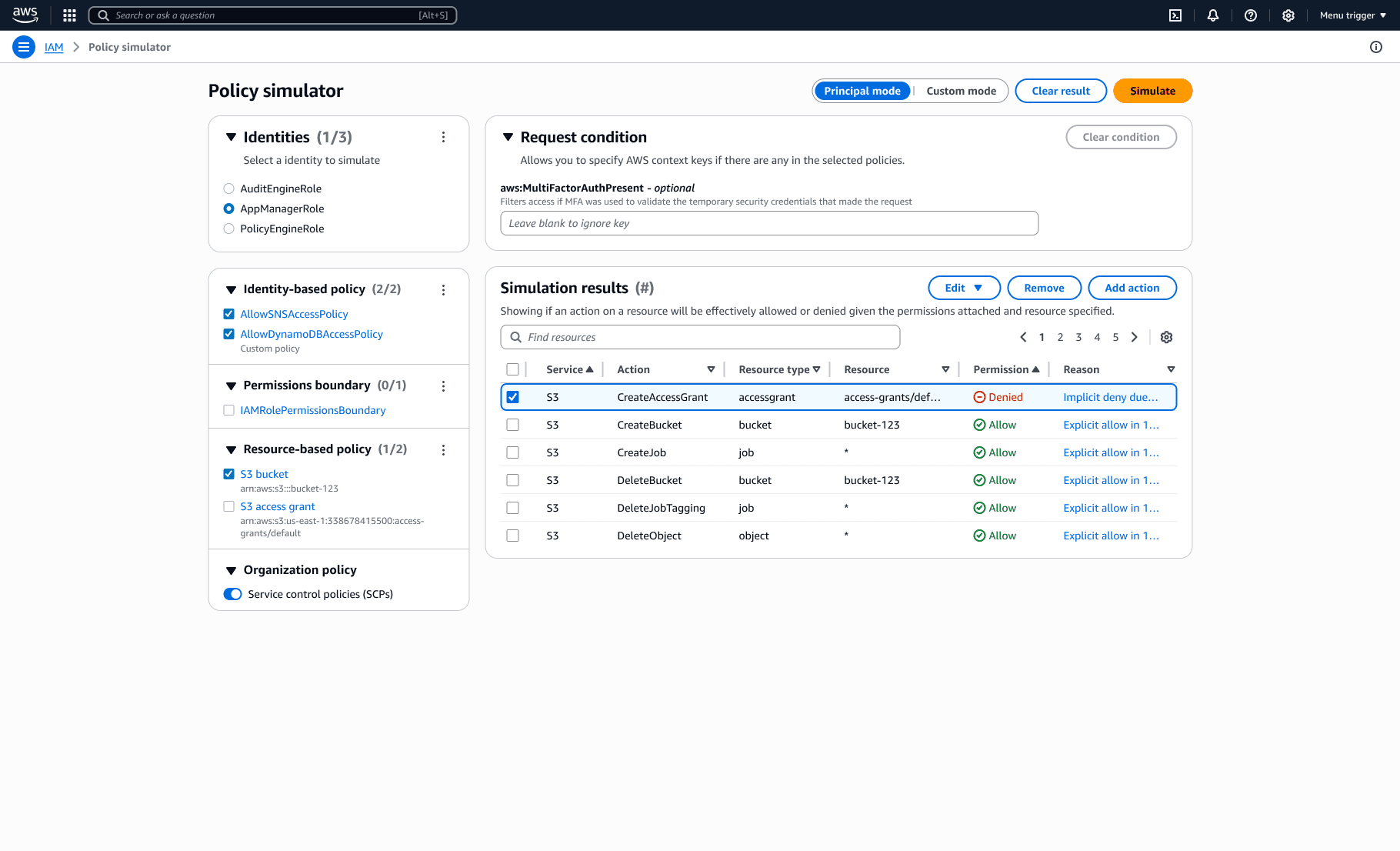This screenshot has width=1400, height=851.
Task: Collapse the Request condition section
Action: [508, 137]
